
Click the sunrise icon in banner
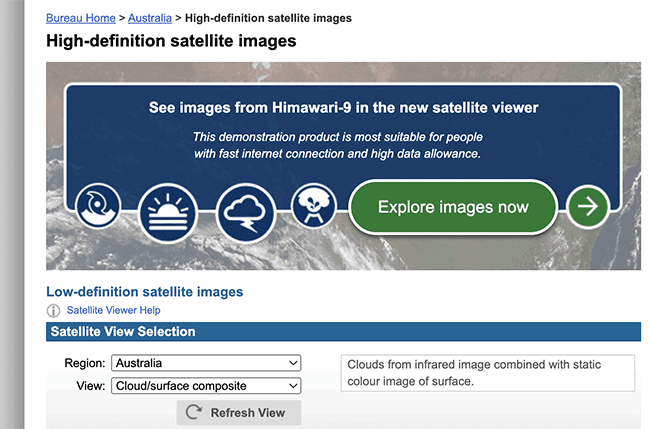(167, 213)
